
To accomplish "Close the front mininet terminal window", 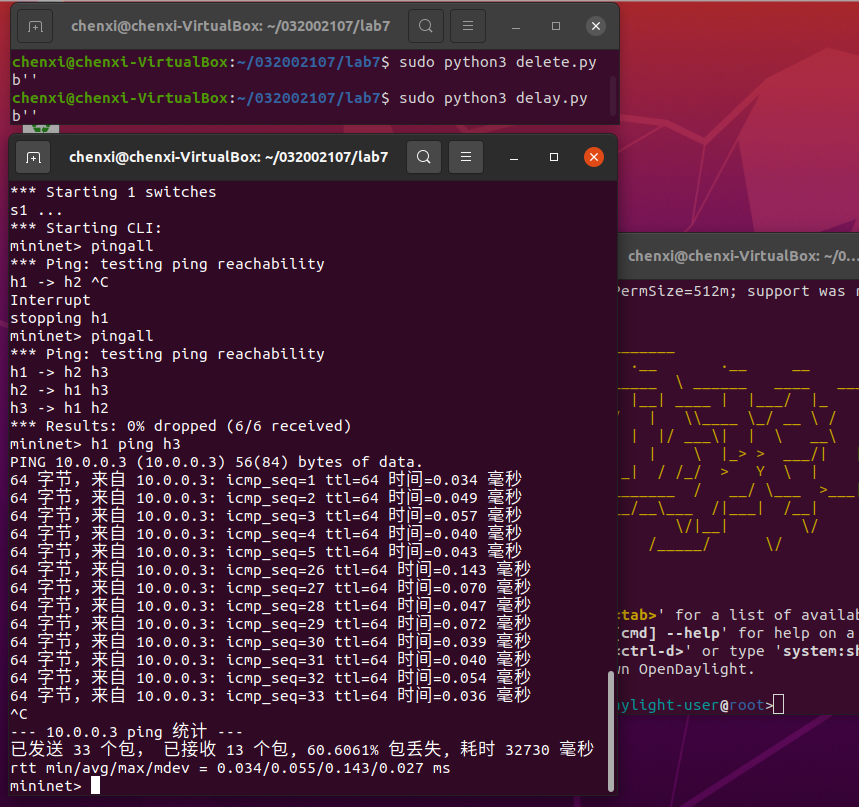I will (594, 158).
